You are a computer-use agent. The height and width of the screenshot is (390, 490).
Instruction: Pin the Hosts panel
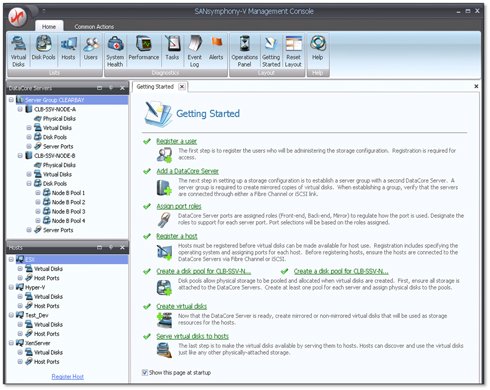[111, 247]
